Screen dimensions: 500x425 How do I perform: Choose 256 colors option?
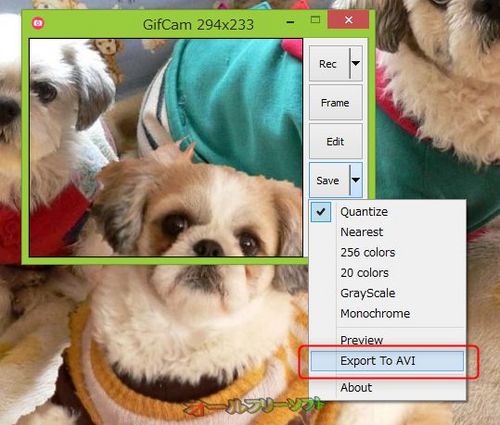coord(387,252)
